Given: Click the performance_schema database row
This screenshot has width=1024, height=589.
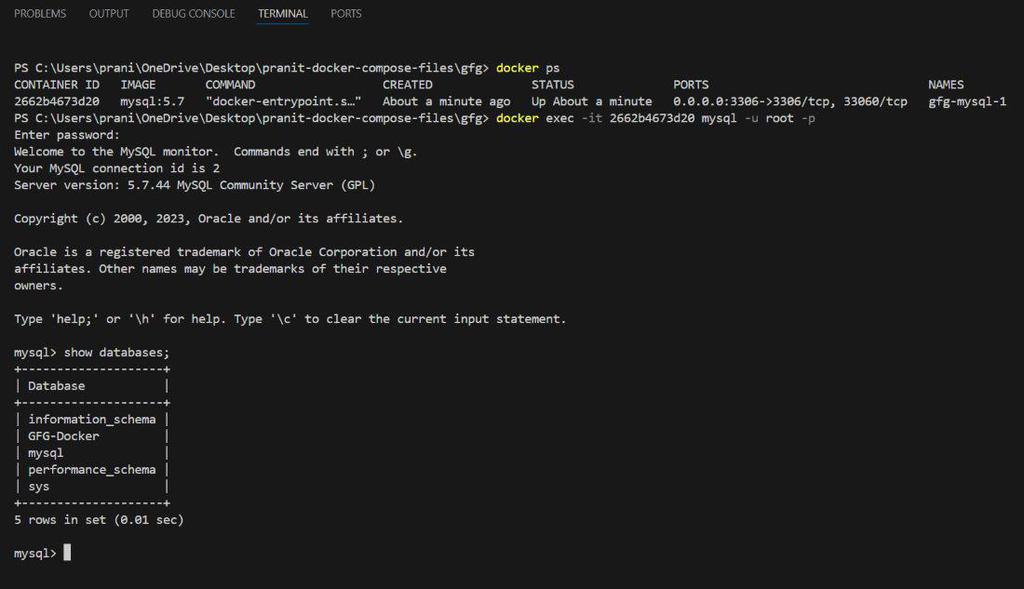Looking at the screenshot, I should (x=92, y=470).
